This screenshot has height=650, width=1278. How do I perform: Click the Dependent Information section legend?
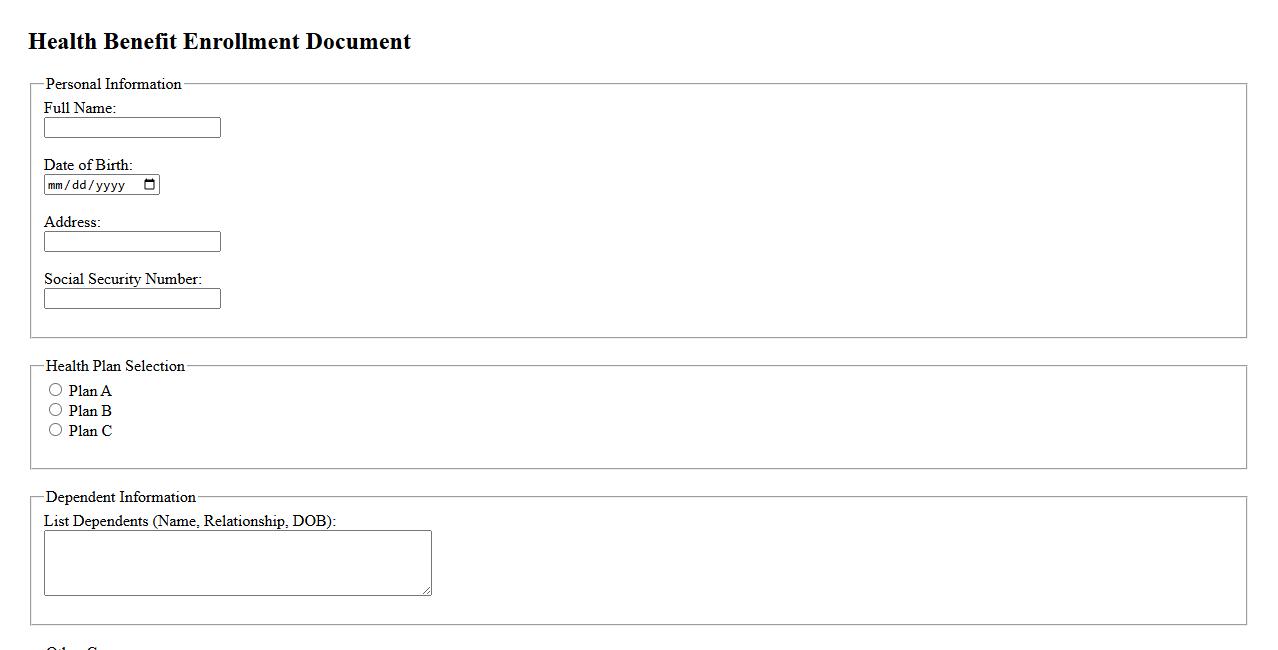(121, 497)
